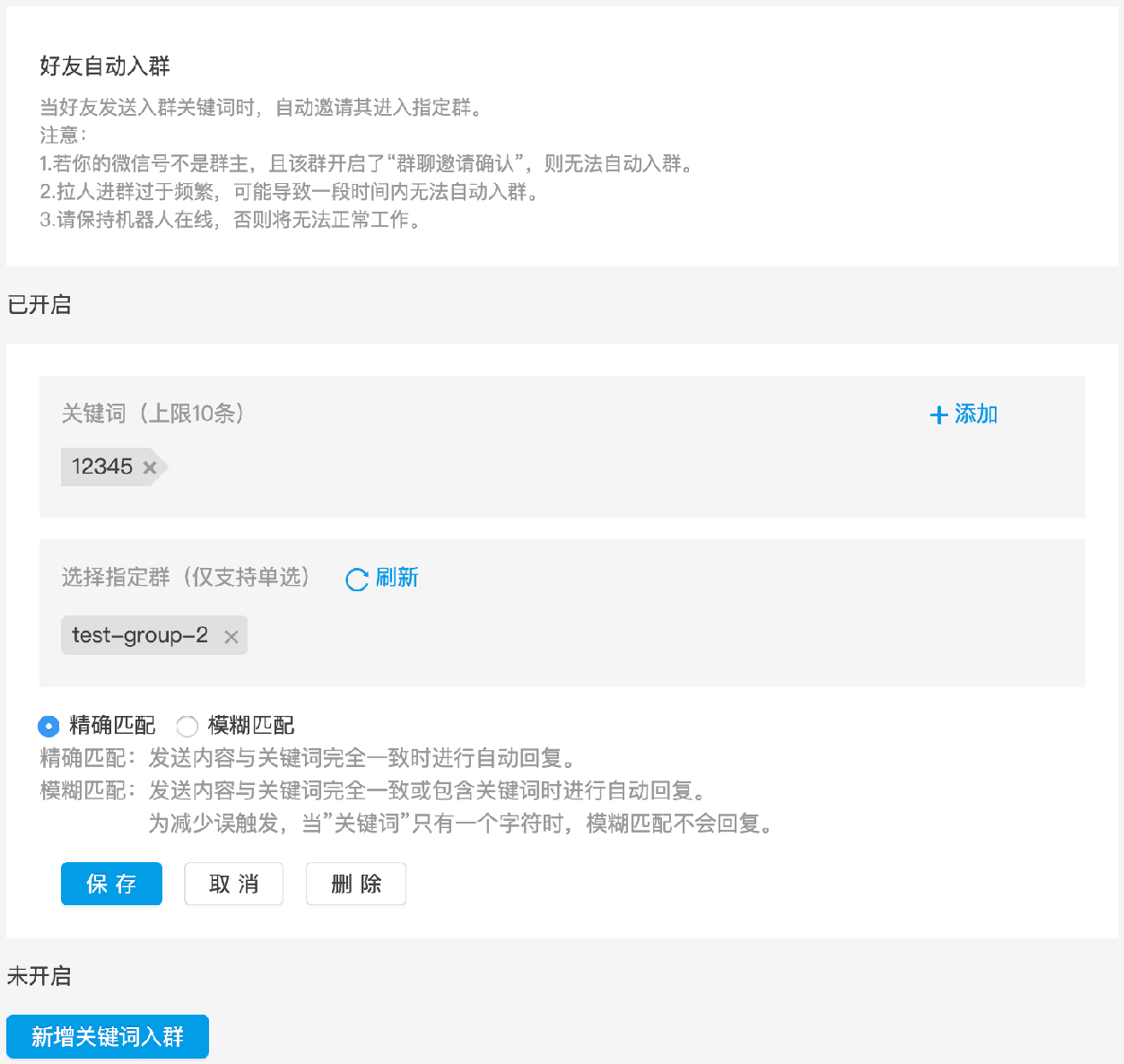Click the 刷新 link text

click(396, 577)
